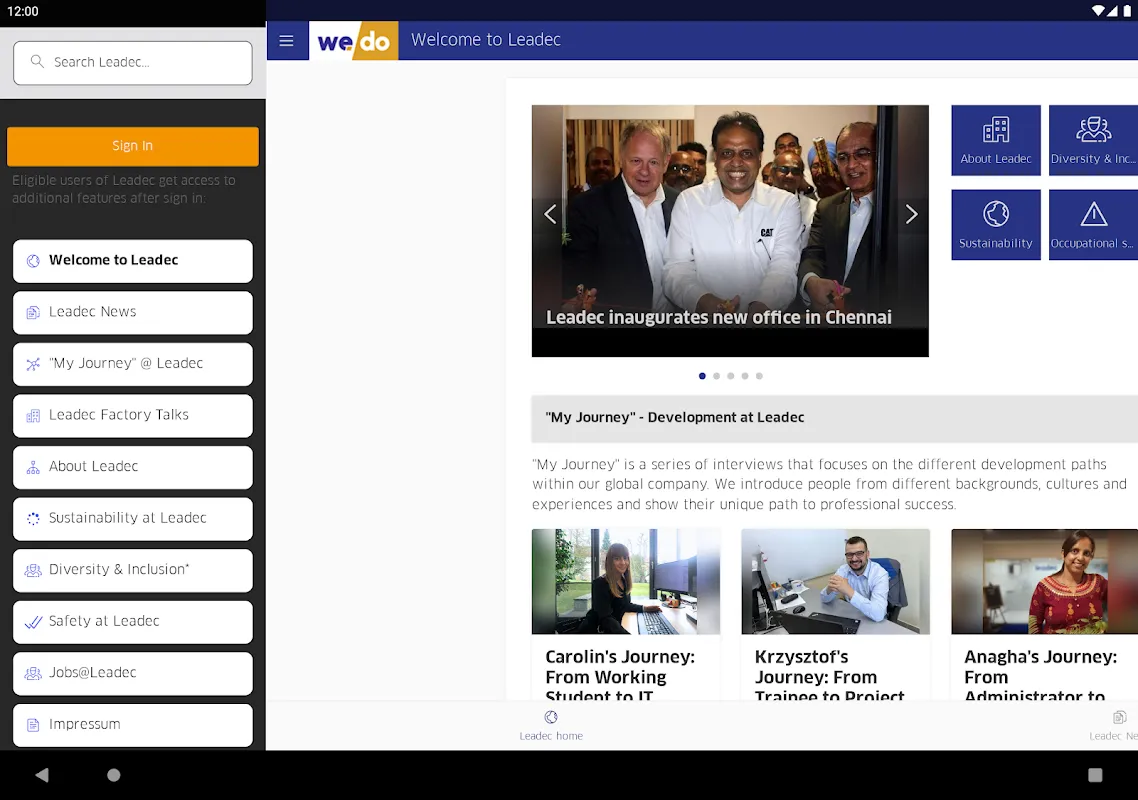This screenshot has width=1138, height=800.
Task: Click the 12:00 status bar clock
Action: point(22,12)
